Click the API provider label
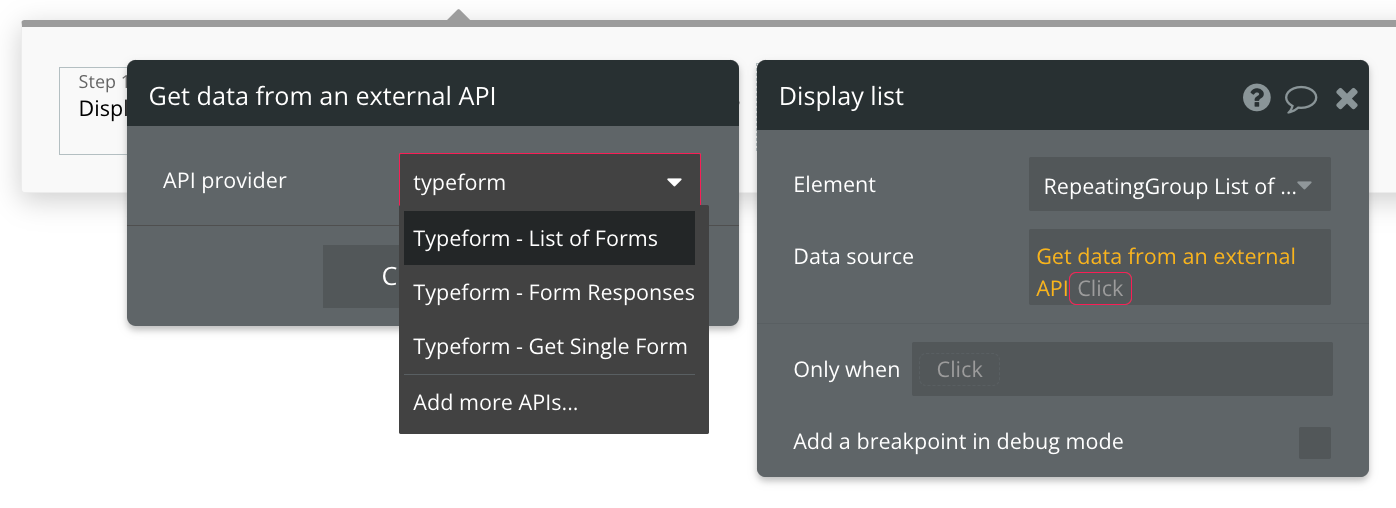The image size is (1396, 508). tap(225, 181)
